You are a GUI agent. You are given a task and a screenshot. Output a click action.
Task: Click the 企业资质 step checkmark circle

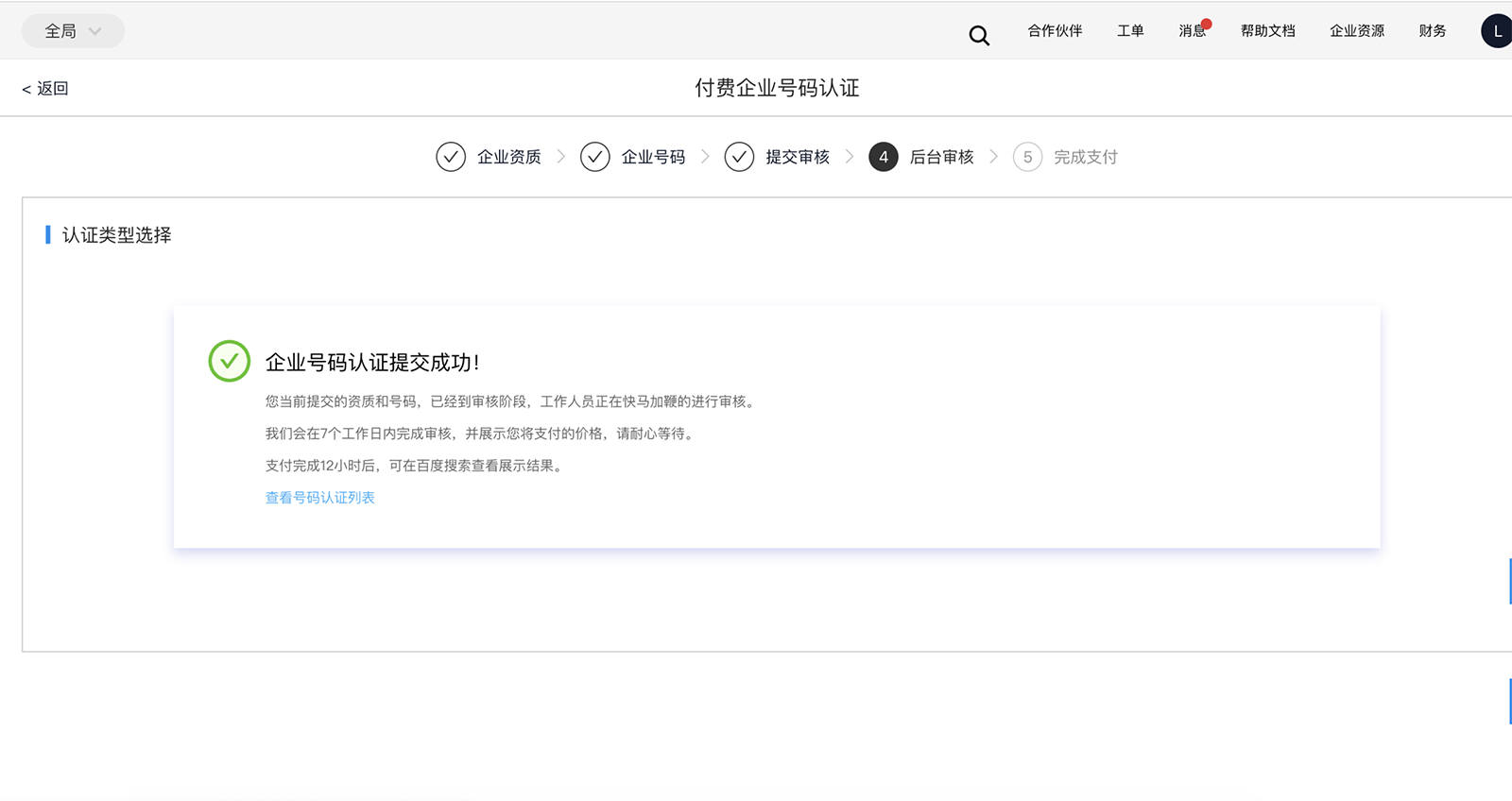(451, 157)
